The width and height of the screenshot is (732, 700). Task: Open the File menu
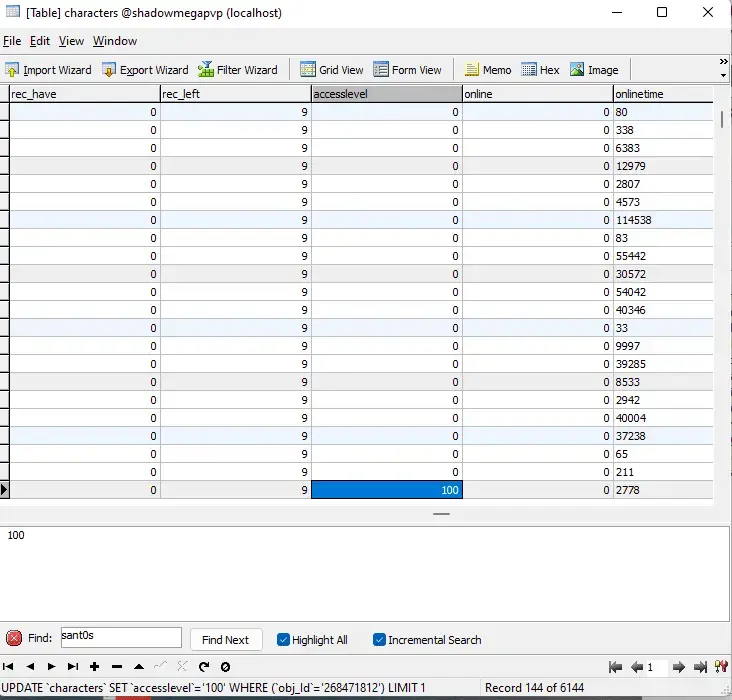pyautogui.click(x=12, y=41)
